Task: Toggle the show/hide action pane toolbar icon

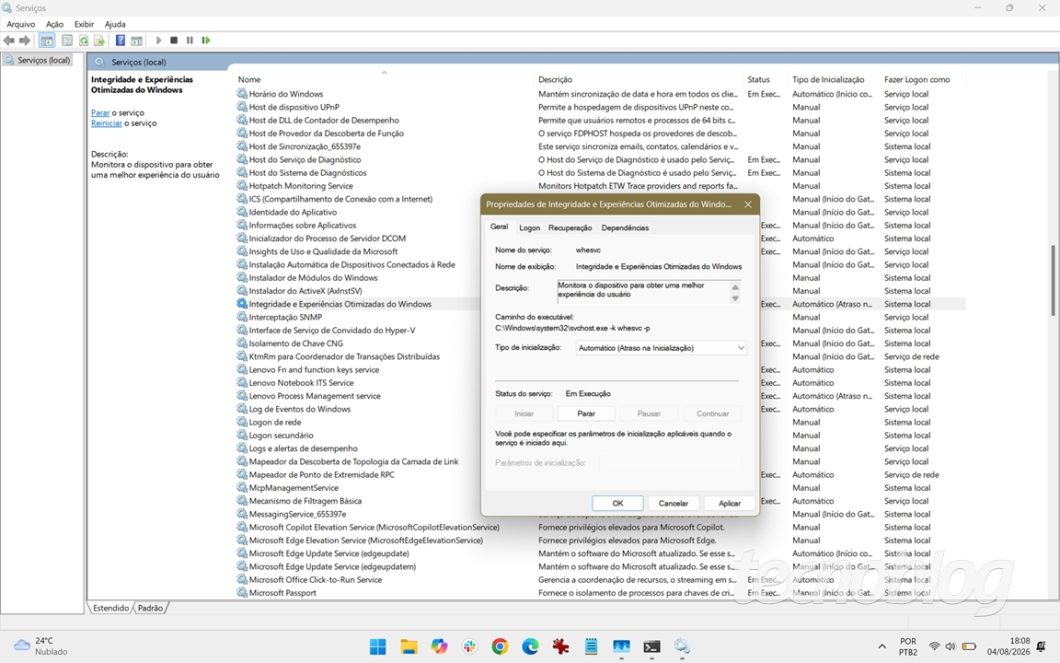Action: (137, 41)
